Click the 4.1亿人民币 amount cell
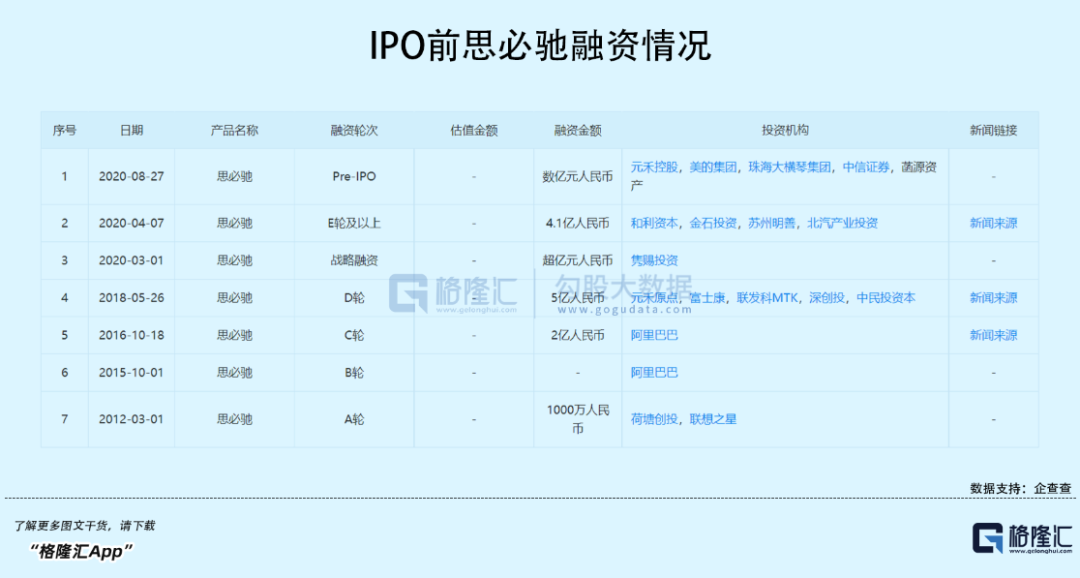 click(x=578, y=223)
